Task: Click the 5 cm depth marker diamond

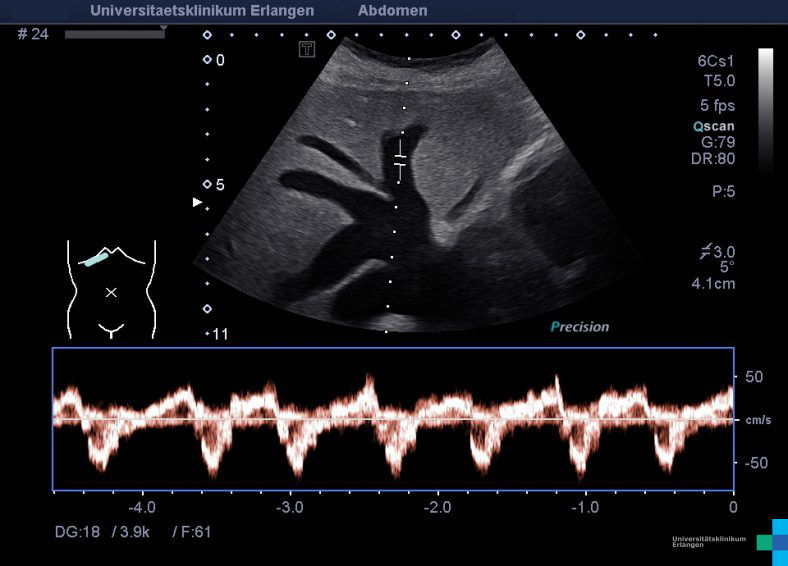Action: click(x=207, y=185)
